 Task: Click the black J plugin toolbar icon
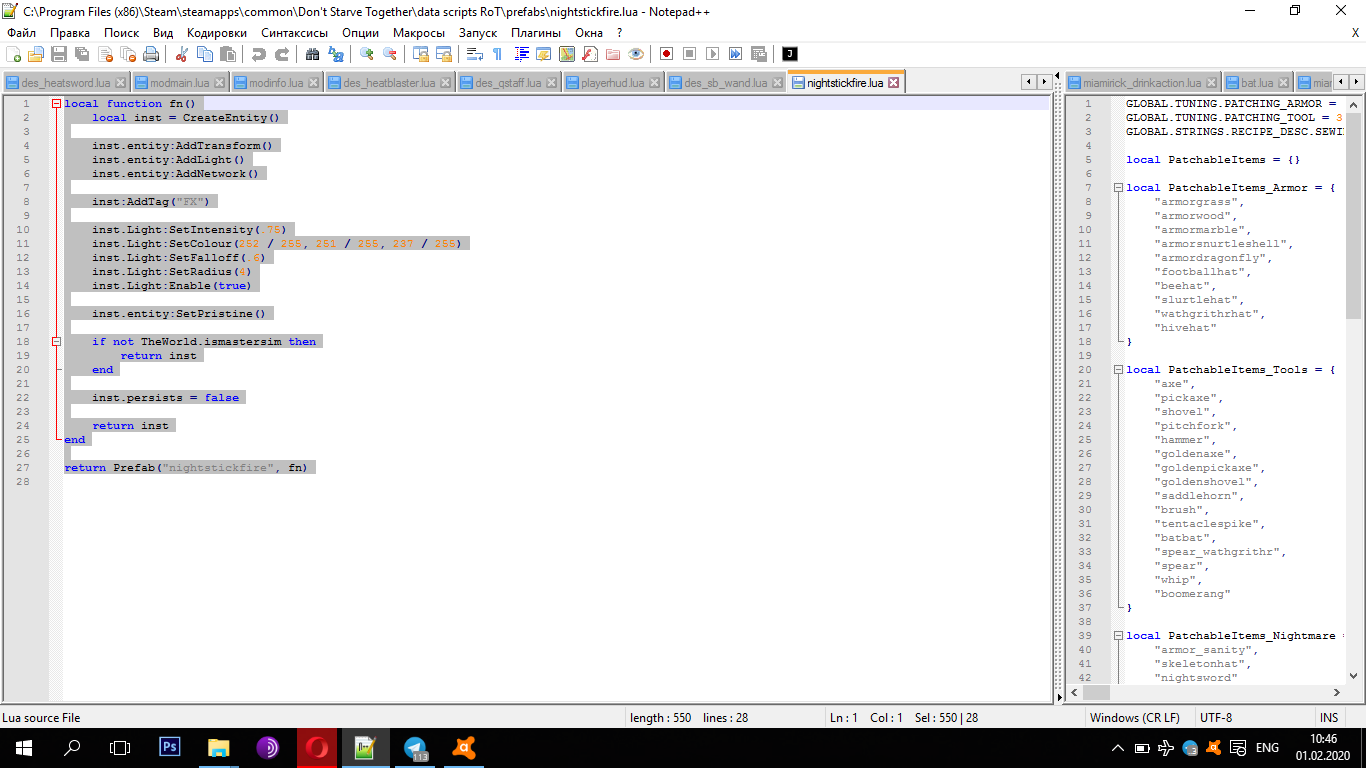(790, 54)
